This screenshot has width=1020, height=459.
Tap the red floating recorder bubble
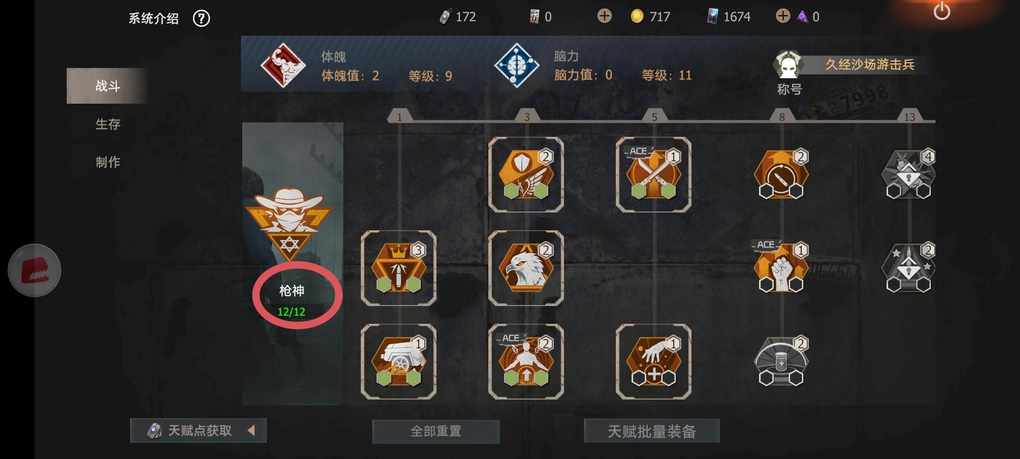pyautogui.click(x=35, y=270)
